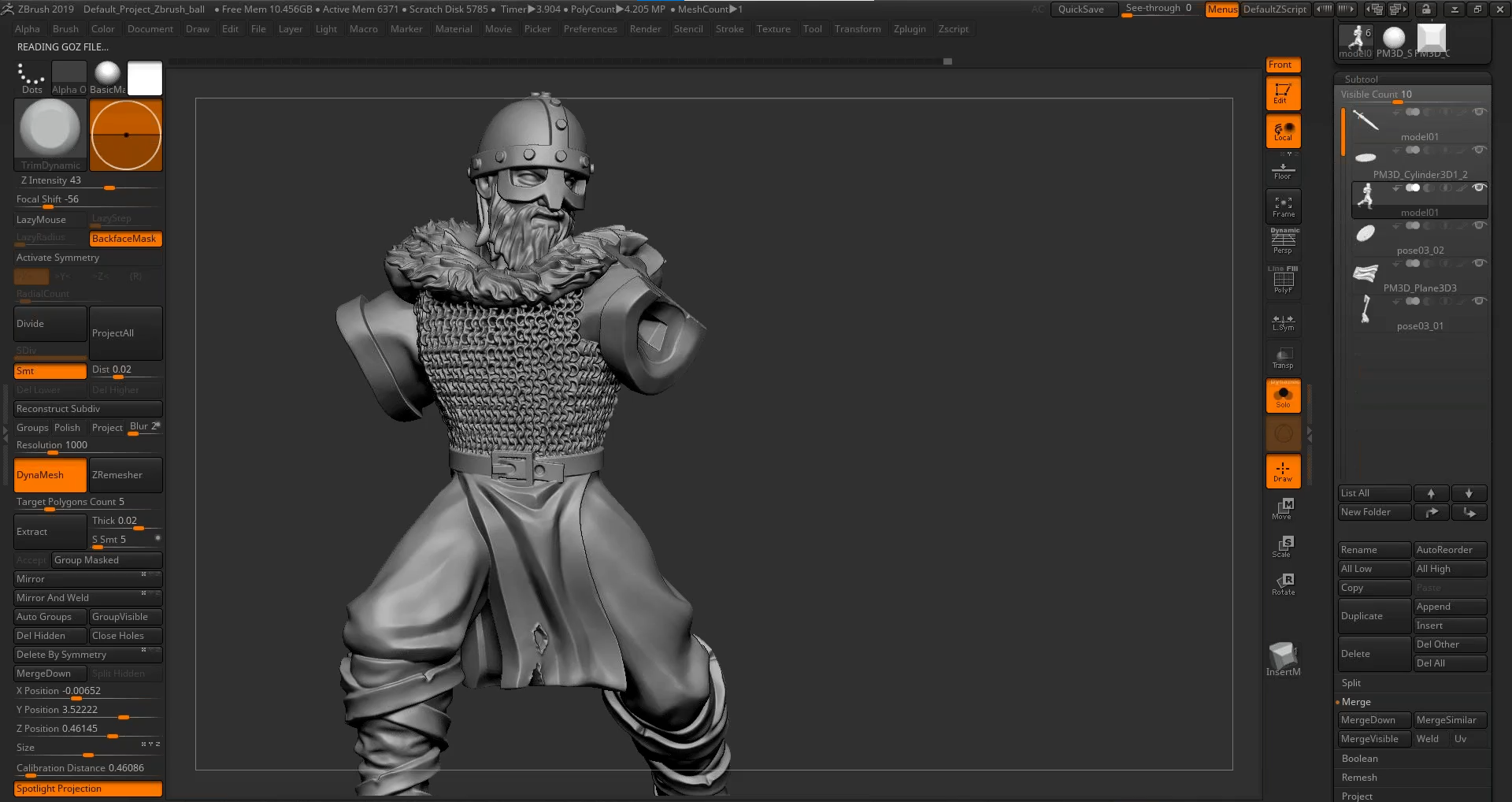Open the Preferences menu
The width and height of the screenshot is (1512, 802).
pyautogui.click(x=590, y=29)
